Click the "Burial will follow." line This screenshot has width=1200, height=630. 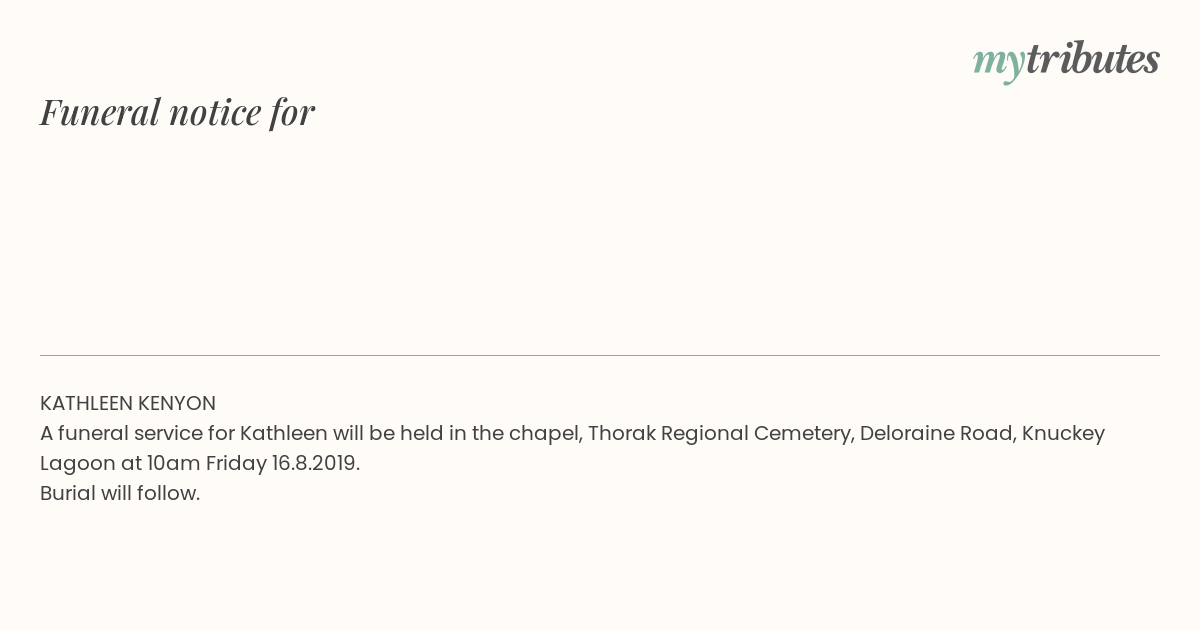(x=120, y=494)
